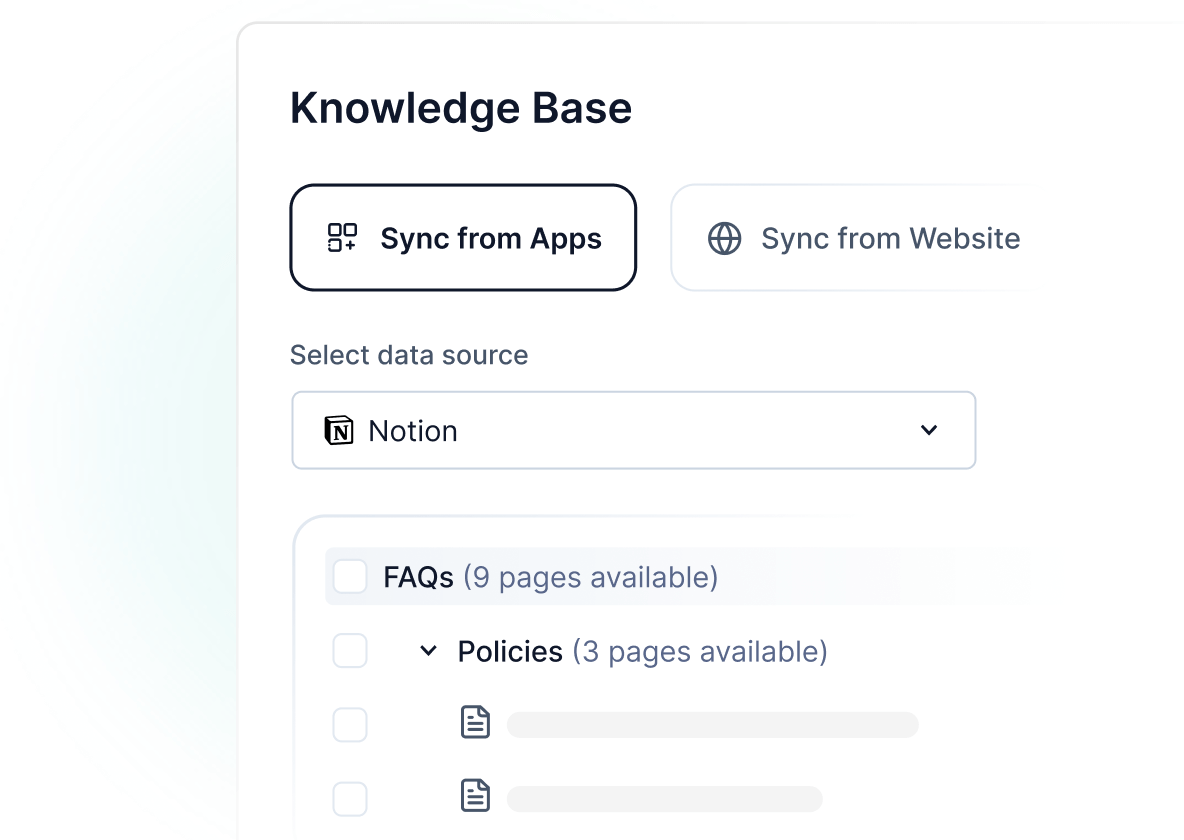
Task: Open the data source dropdown arrow
Action: 929,430
